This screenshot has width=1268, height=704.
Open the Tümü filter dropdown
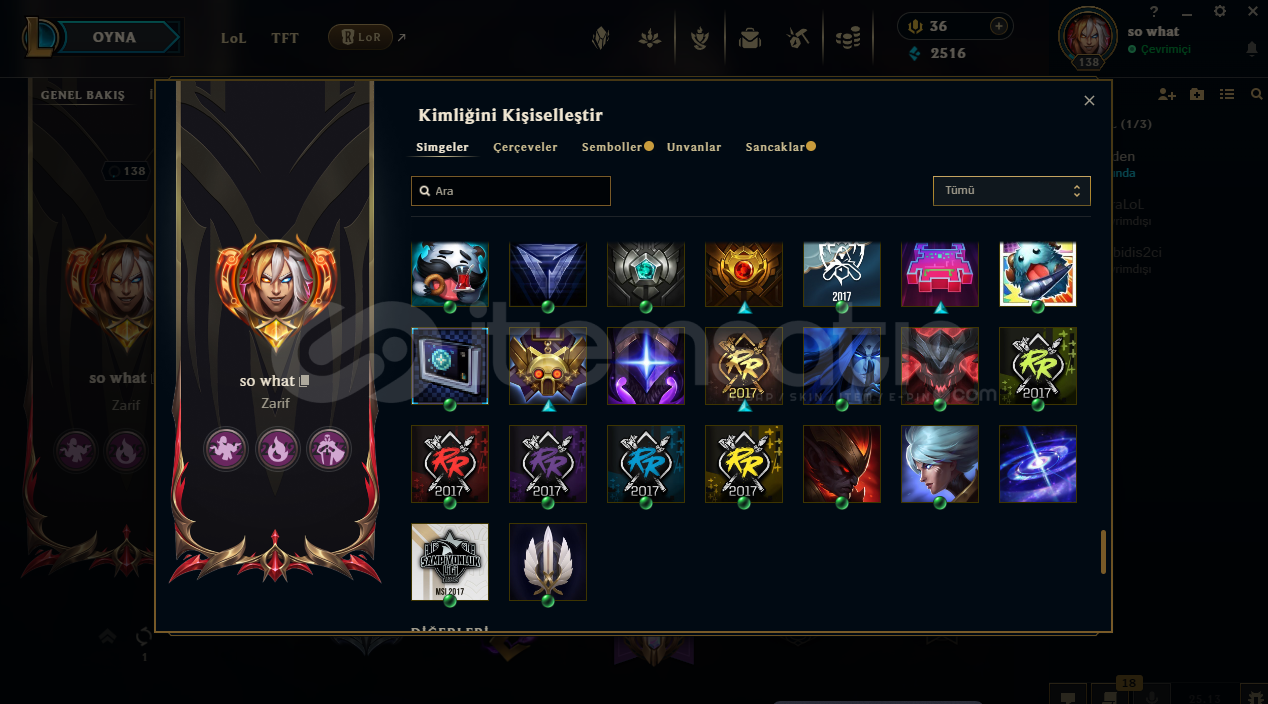(x=1011, y=190)
